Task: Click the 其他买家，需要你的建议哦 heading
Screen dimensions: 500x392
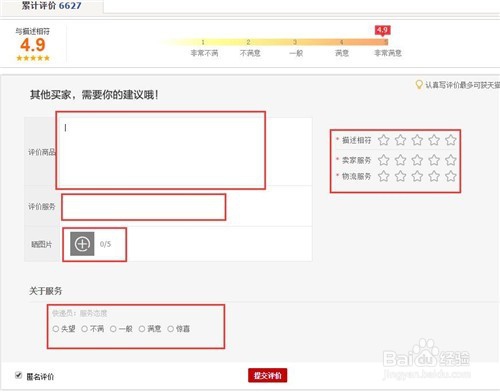Action: coord(94,95)
